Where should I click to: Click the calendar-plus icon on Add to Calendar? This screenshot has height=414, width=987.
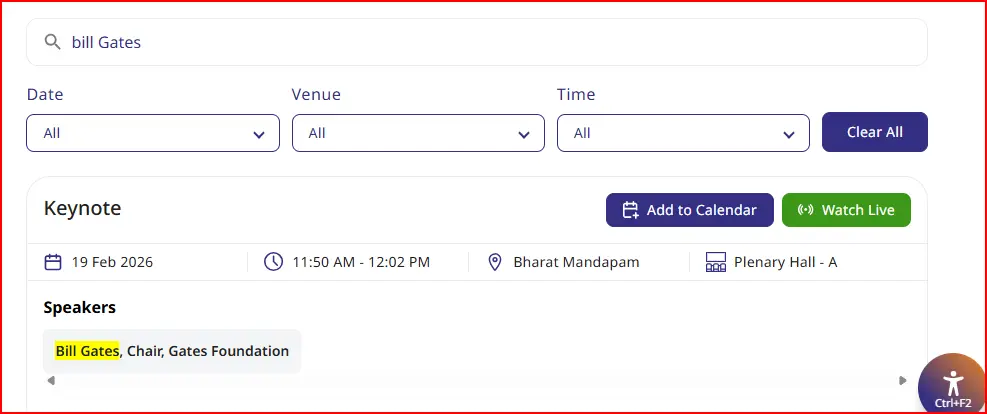(630, 210)
